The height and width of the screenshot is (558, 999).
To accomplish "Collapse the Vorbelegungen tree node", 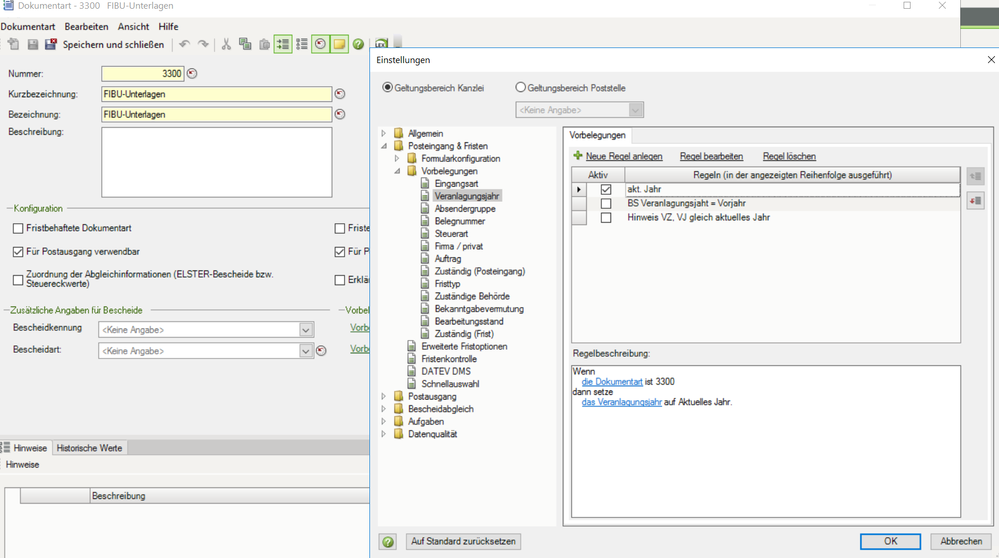I will [x=397, y=171].
